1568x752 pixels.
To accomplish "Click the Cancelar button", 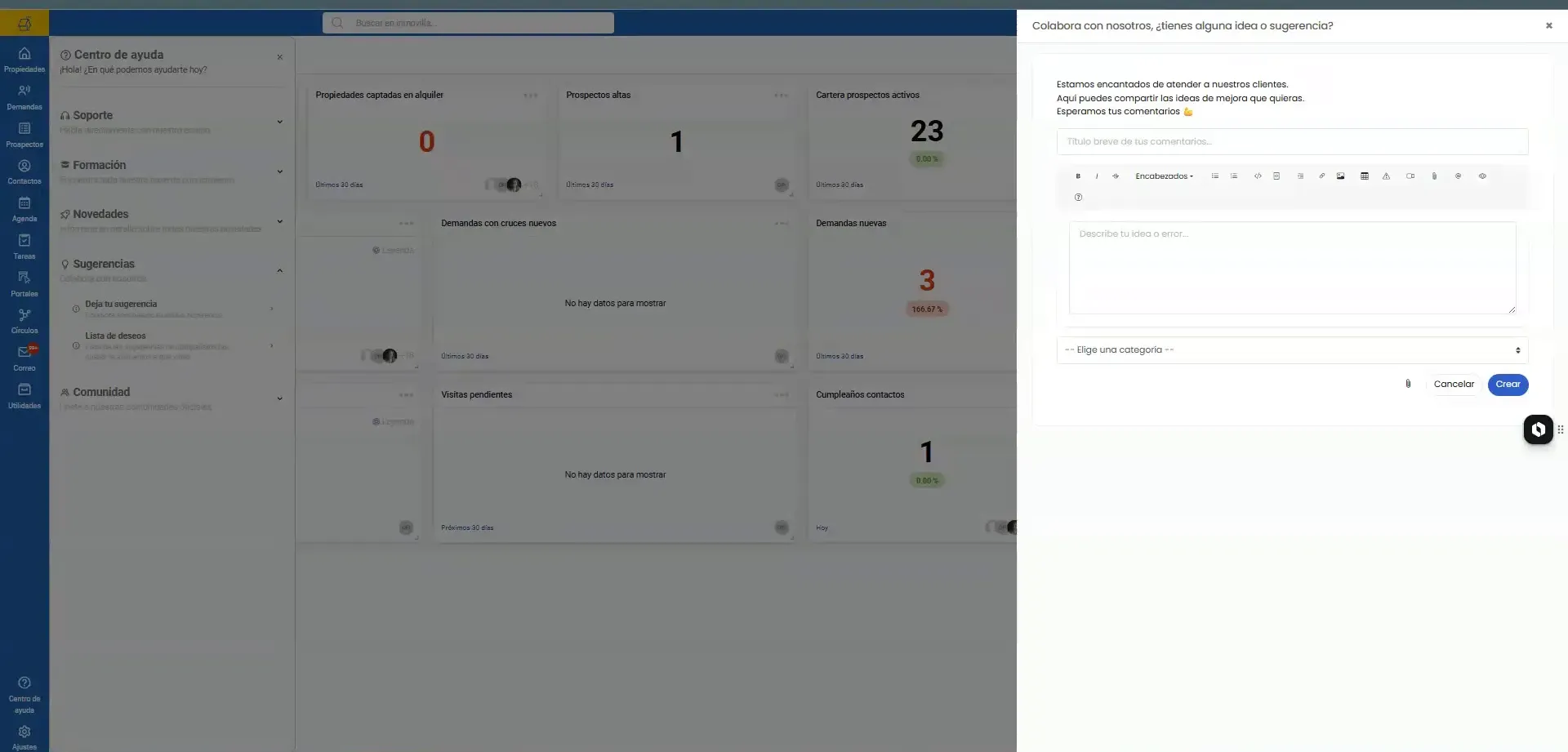I will (1454, 385).
